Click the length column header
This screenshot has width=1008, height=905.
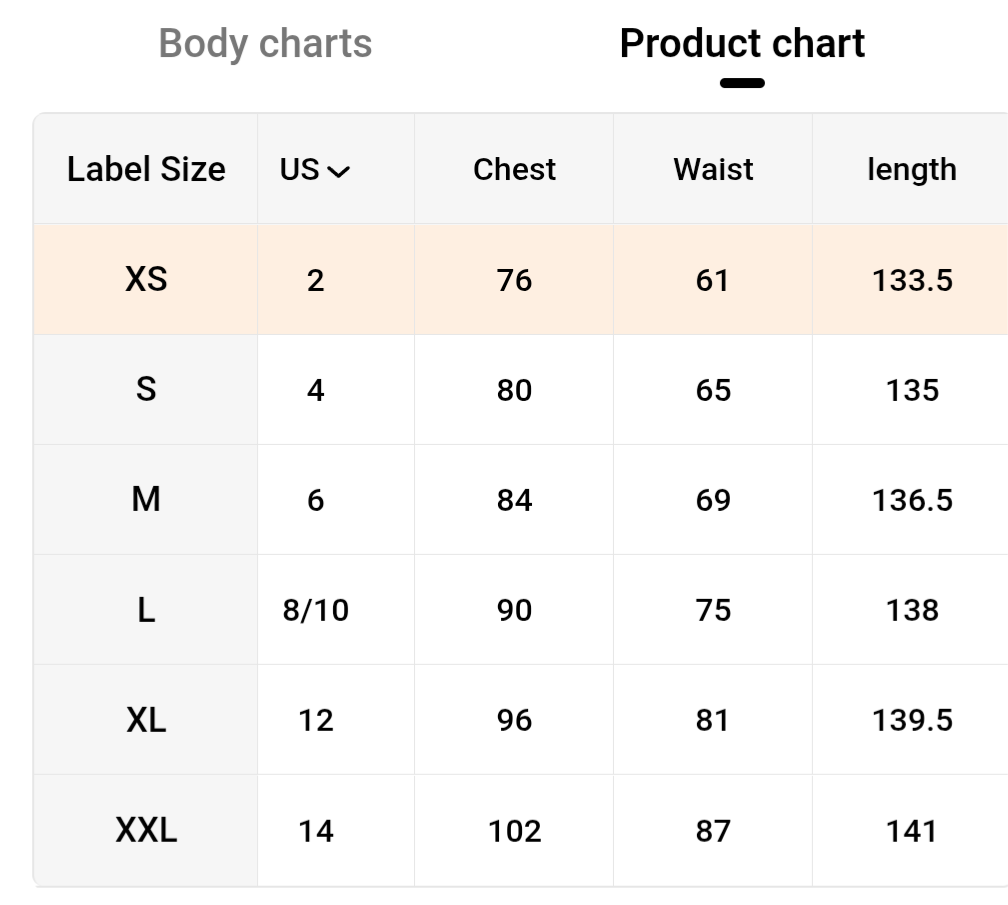[911, 170]
